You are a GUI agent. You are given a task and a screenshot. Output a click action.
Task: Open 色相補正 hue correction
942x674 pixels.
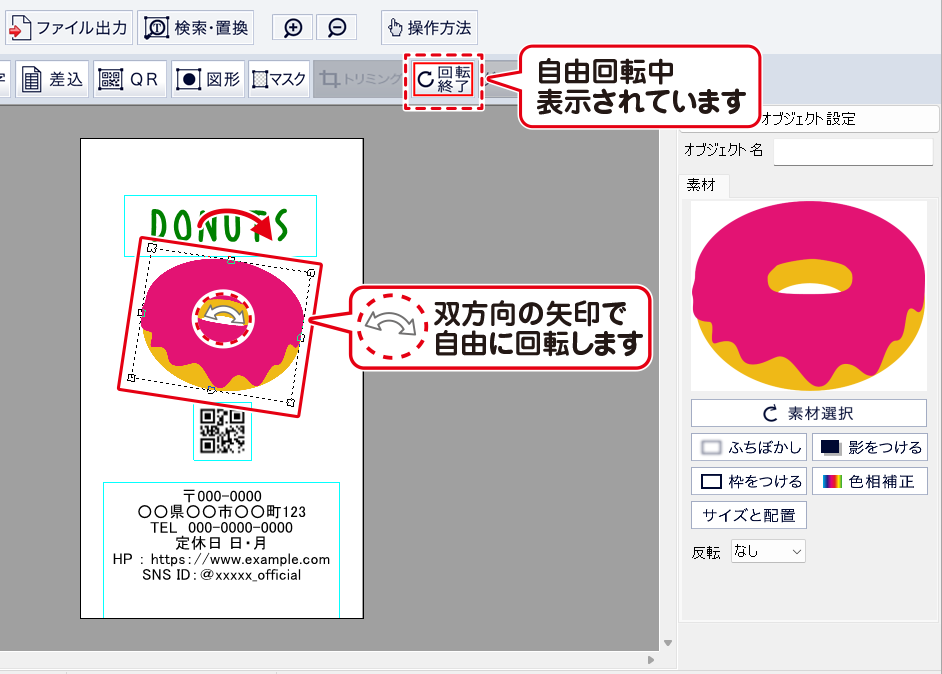pos(869,481)
